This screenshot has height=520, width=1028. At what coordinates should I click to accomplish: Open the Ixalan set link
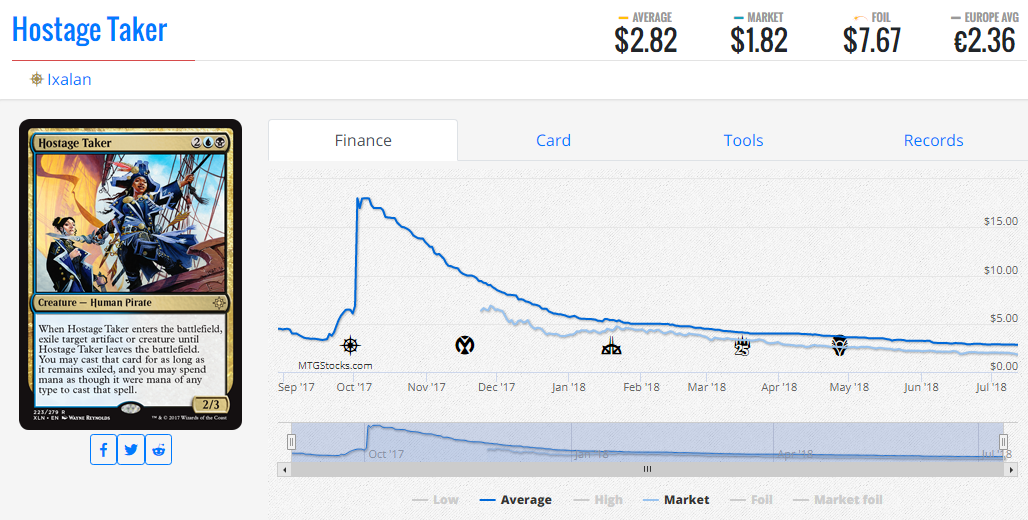[x=69, y=79]
